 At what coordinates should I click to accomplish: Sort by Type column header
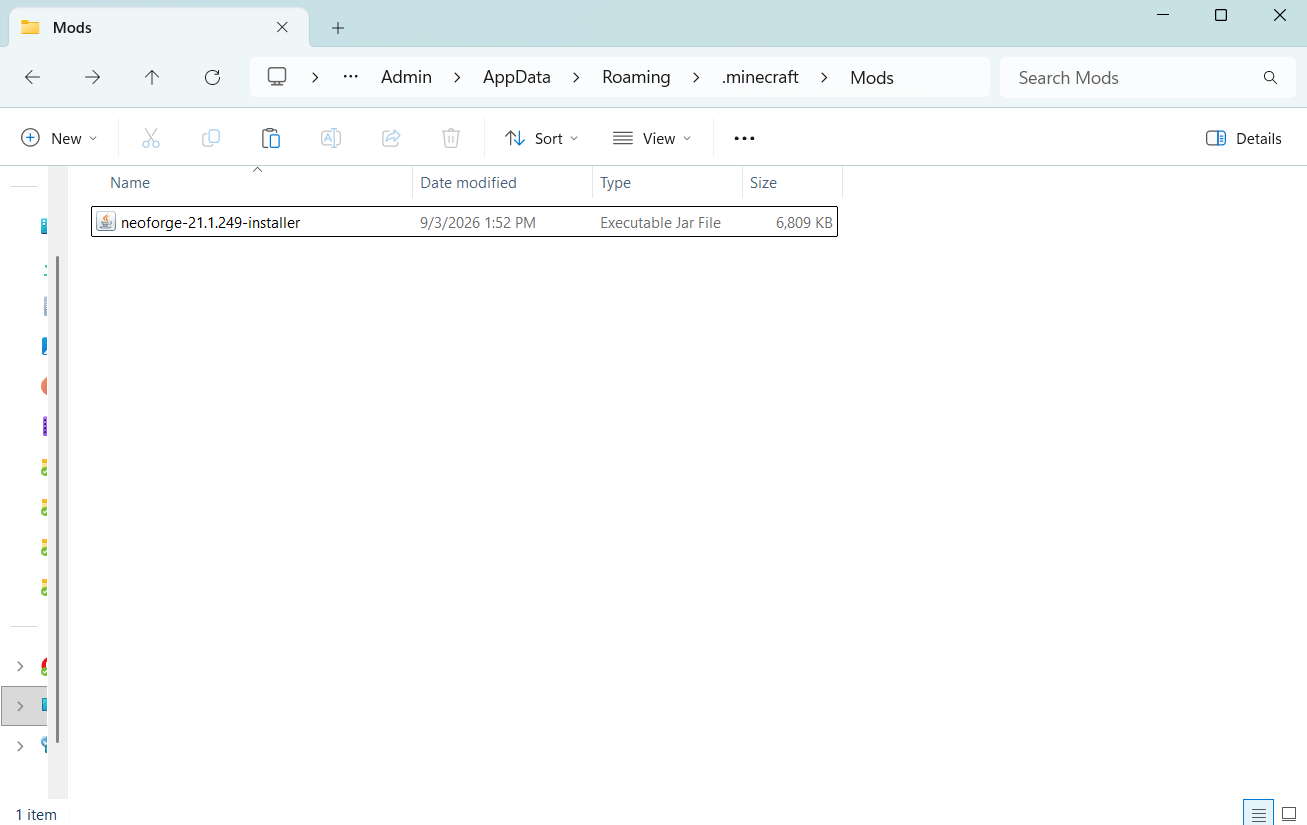(x=667, y=183)
